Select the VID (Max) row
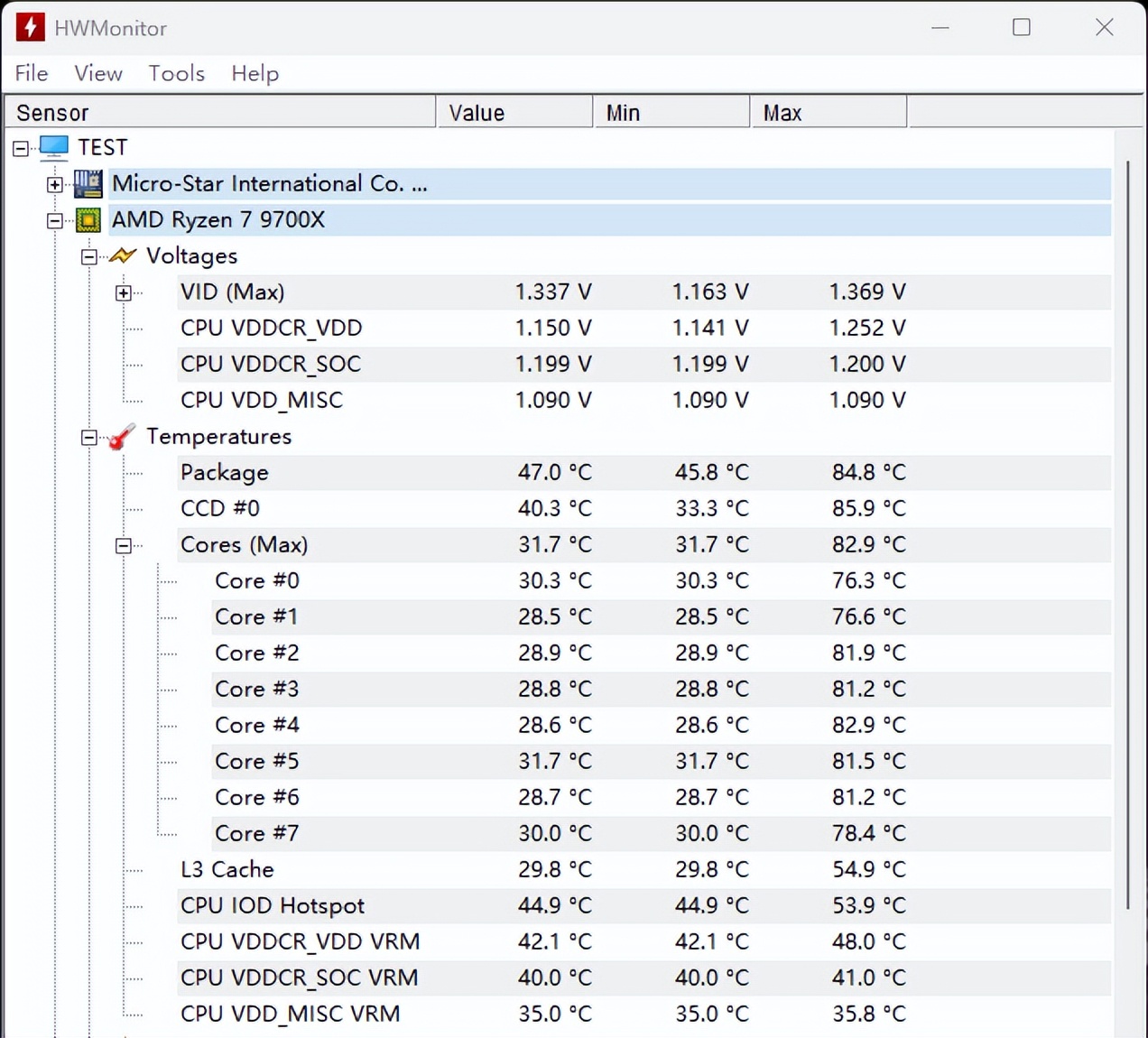Viewport: 1148px width, 1038px height. (644, 292)
